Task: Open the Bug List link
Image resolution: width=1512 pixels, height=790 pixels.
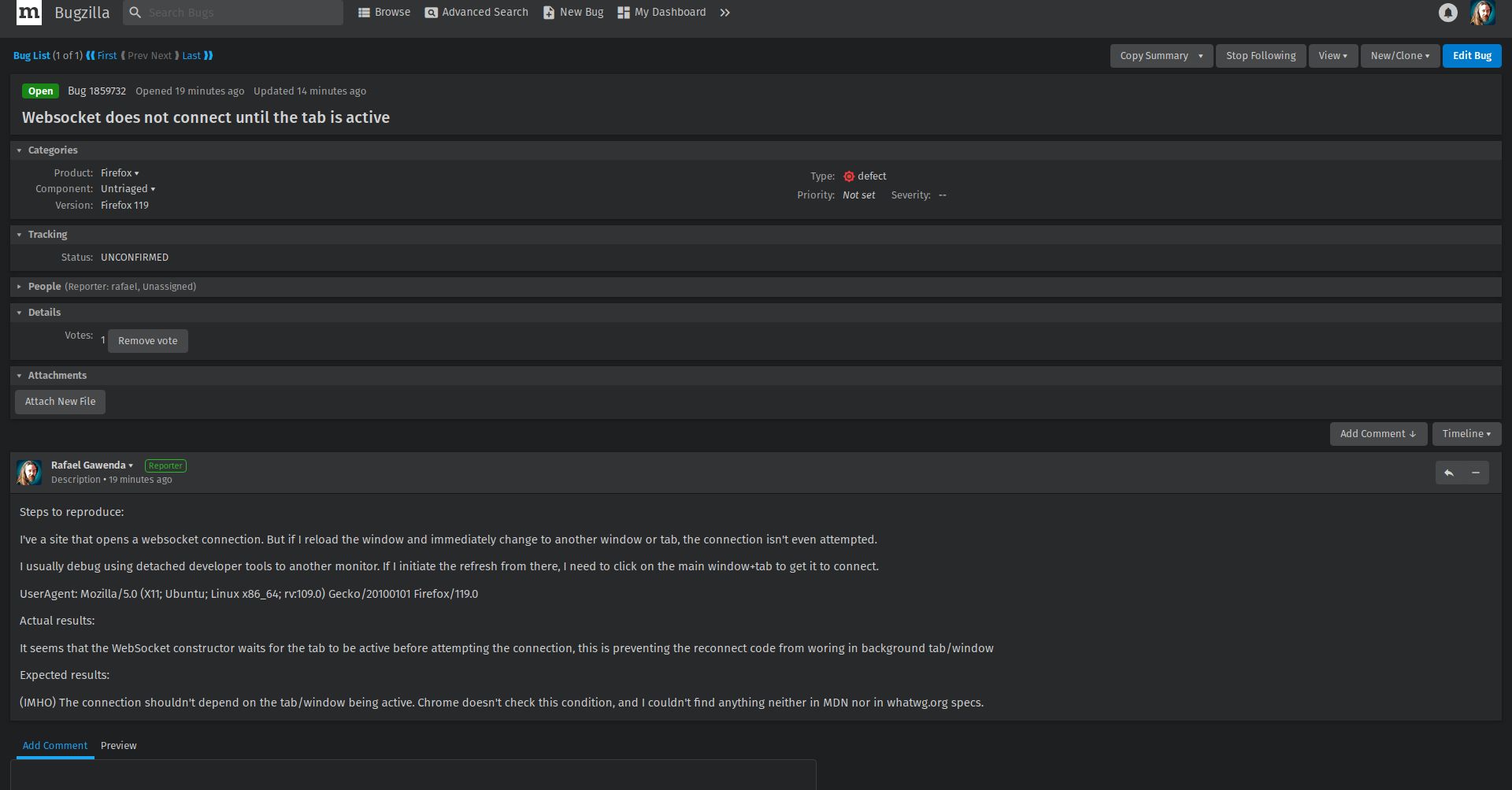Action: [31, 56]
